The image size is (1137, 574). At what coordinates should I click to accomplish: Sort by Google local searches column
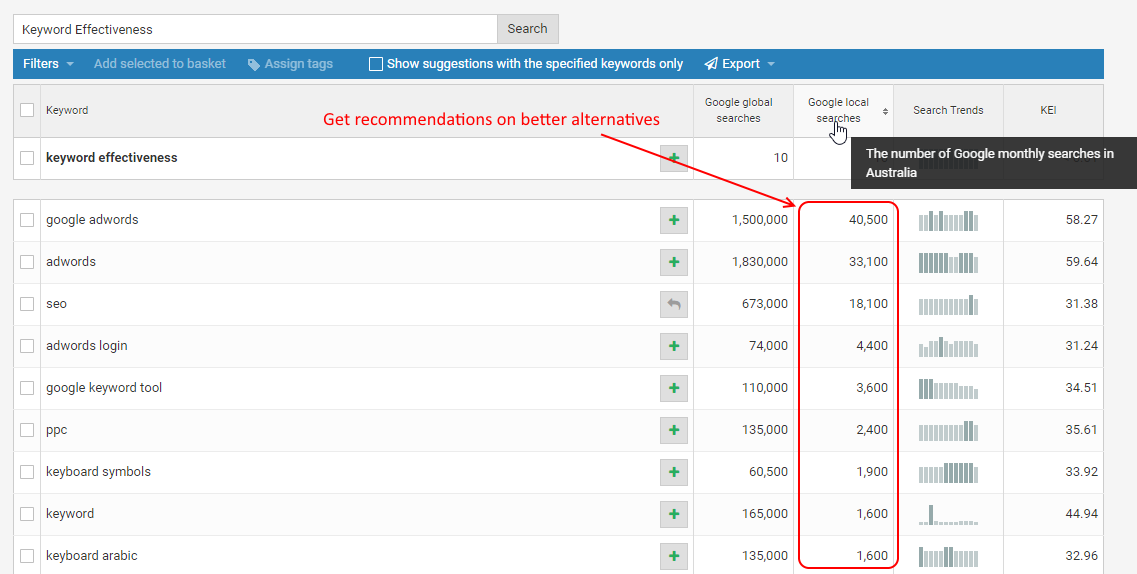coord(838,110)
